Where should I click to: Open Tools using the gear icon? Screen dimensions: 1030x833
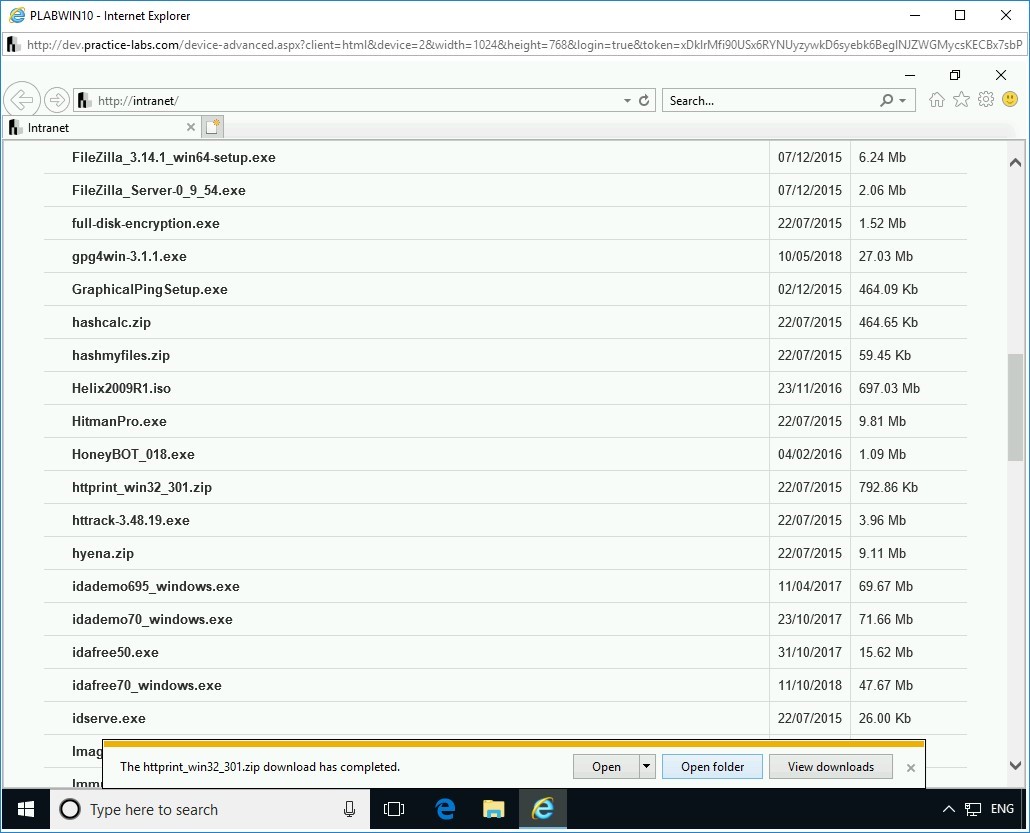[986, 100]
